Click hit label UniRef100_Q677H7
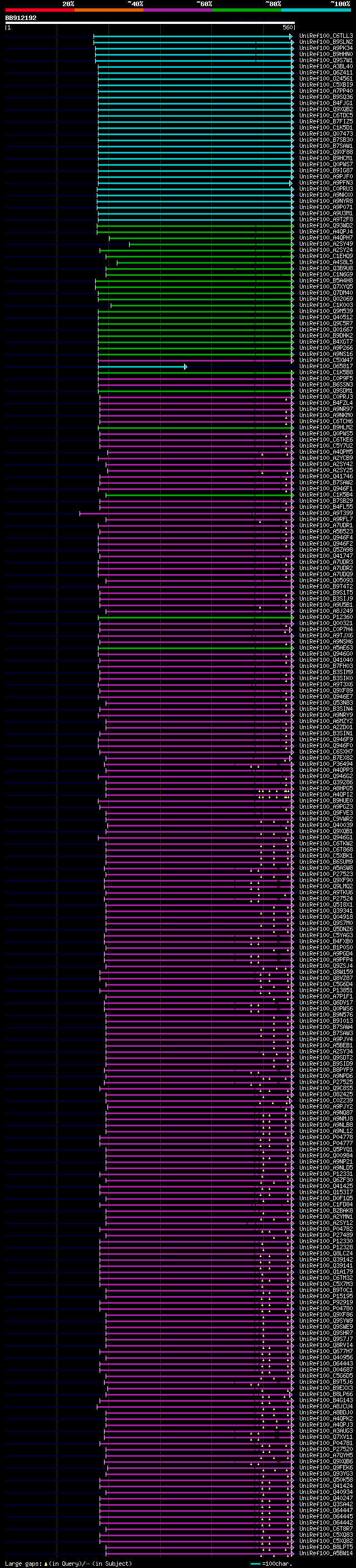 325,1351
